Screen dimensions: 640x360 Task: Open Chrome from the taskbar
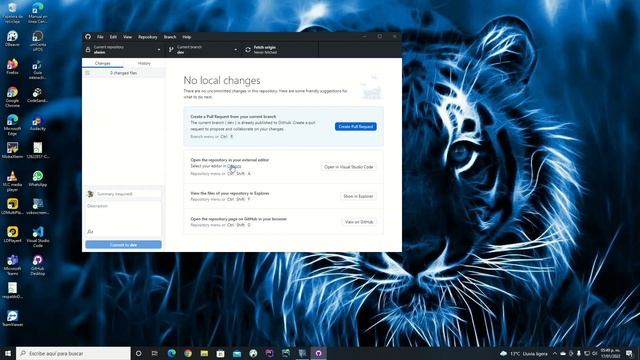point(188,353)
